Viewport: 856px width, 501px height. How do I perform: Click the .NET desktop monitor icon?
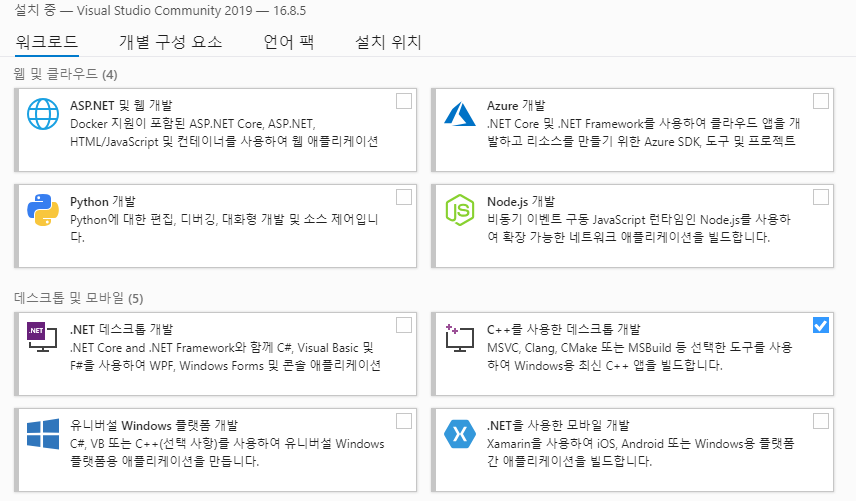pos(42,337)
